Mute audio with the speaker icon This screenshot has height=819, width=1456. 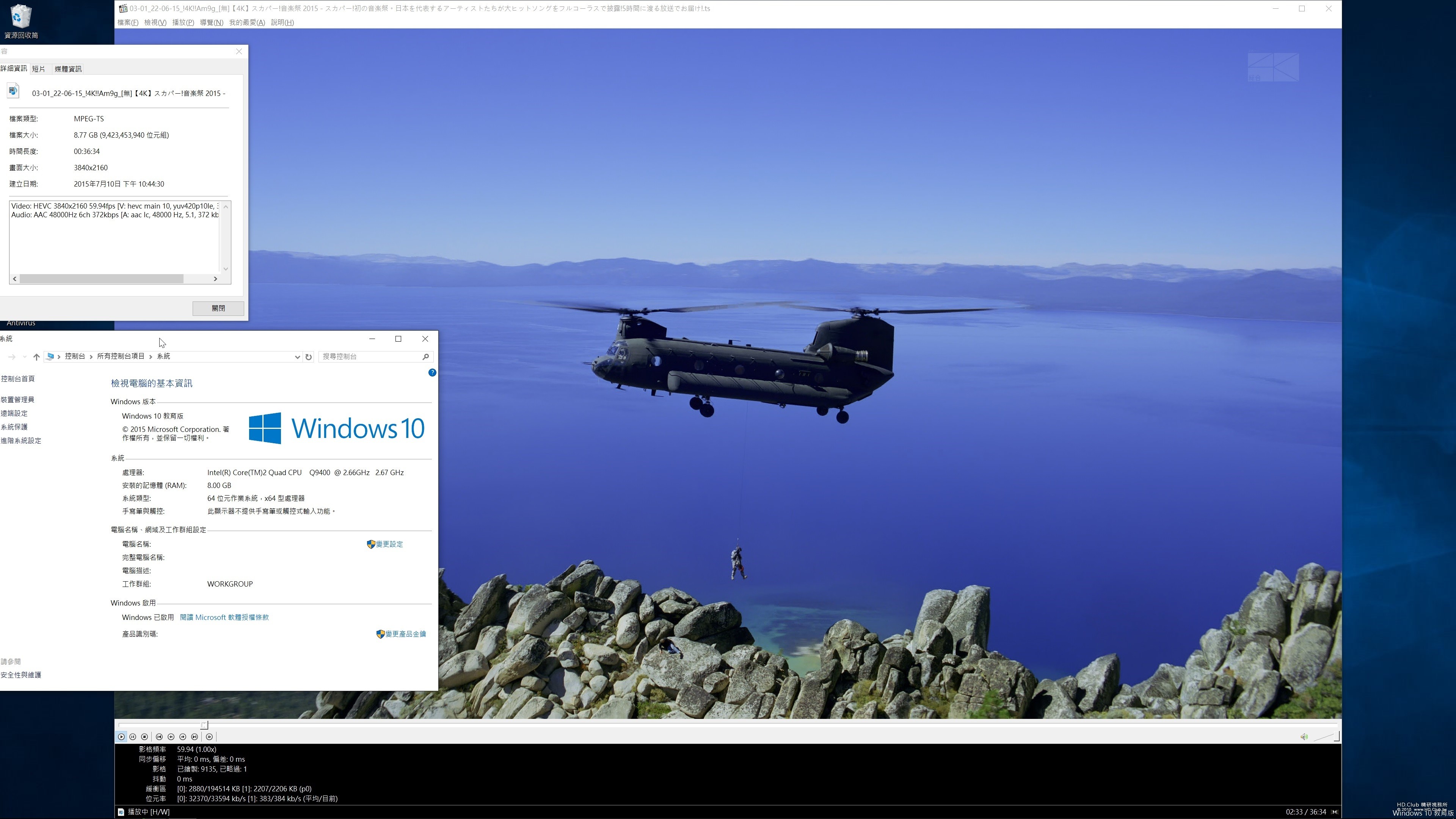coord(1304,736)
